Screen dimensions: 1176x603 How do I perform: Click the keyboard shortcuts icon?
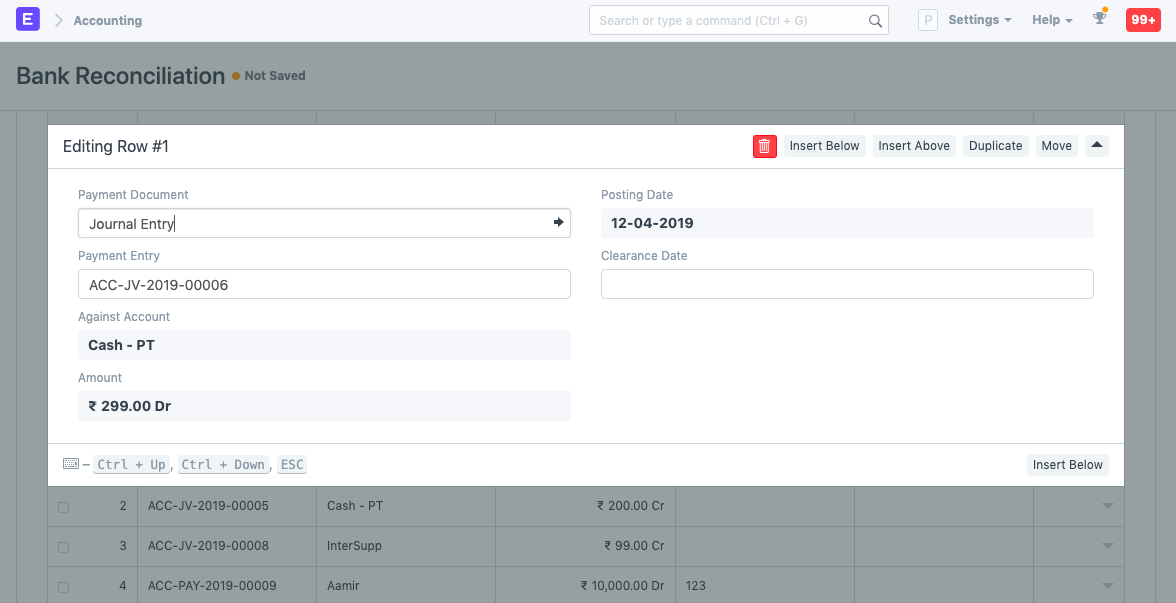[x=70, y=463]
